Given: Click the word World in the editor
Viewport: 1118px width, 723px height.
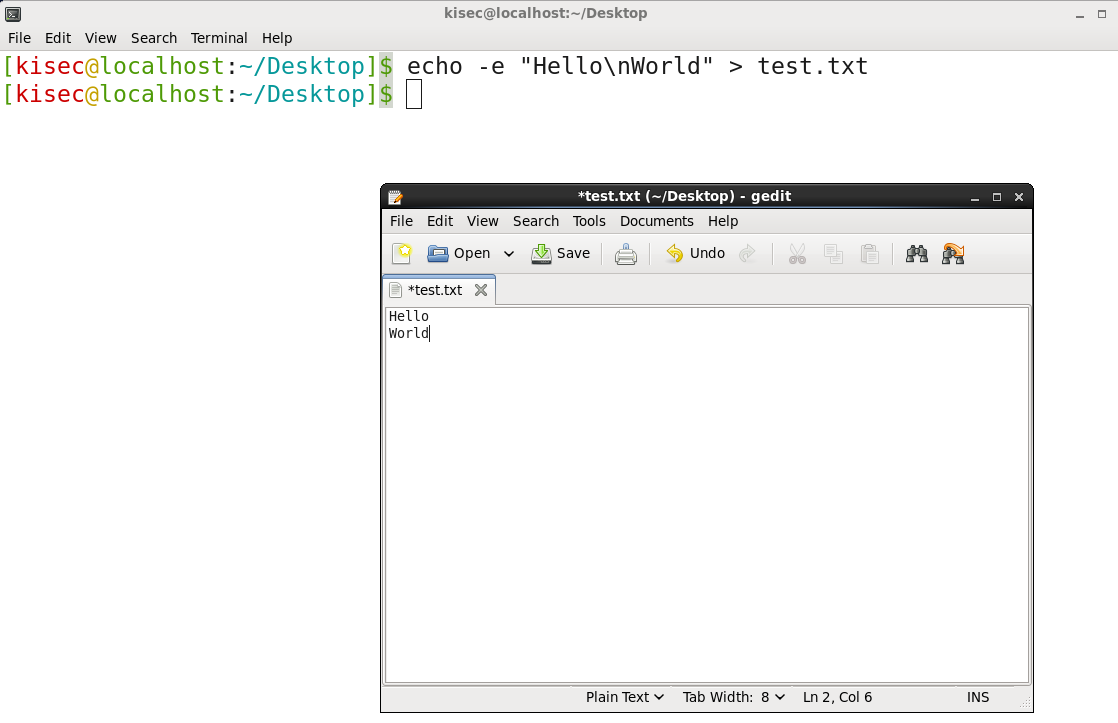Looking at the screenshot, I should point(409,333).
